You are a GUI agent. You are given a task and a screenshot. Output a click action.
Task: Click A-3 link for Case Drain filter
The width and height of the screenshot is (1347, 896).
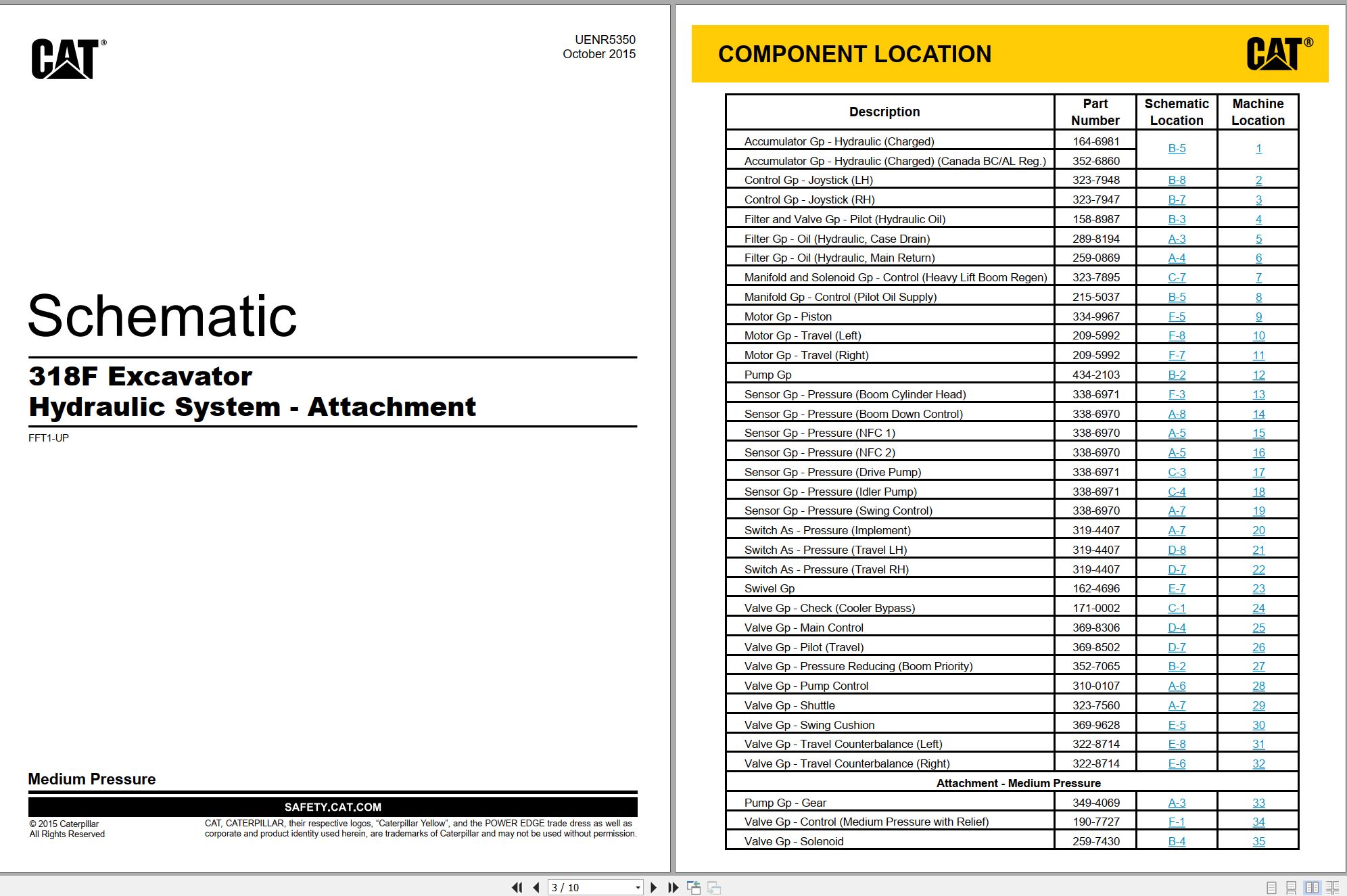point(1177,239)
